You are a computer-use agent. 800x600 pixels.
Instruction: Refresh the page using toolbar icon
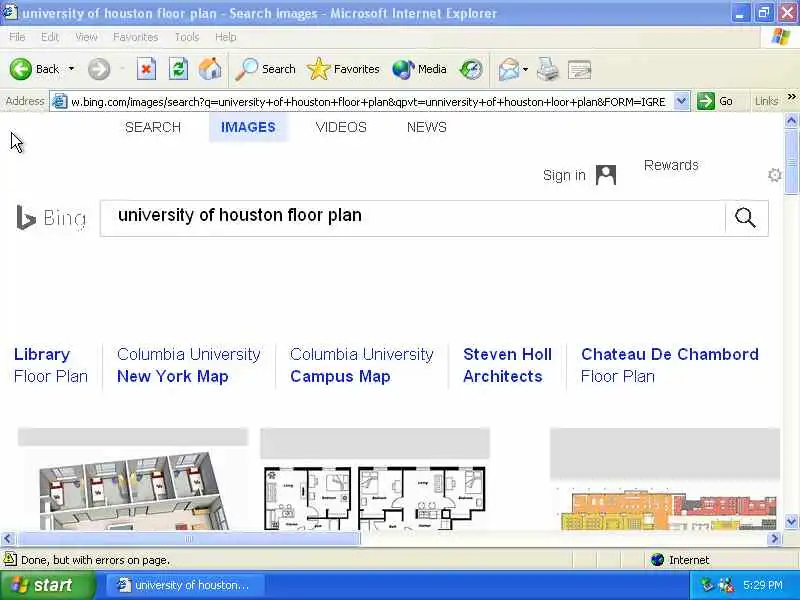pyautogui.click(x=179, y=69)
